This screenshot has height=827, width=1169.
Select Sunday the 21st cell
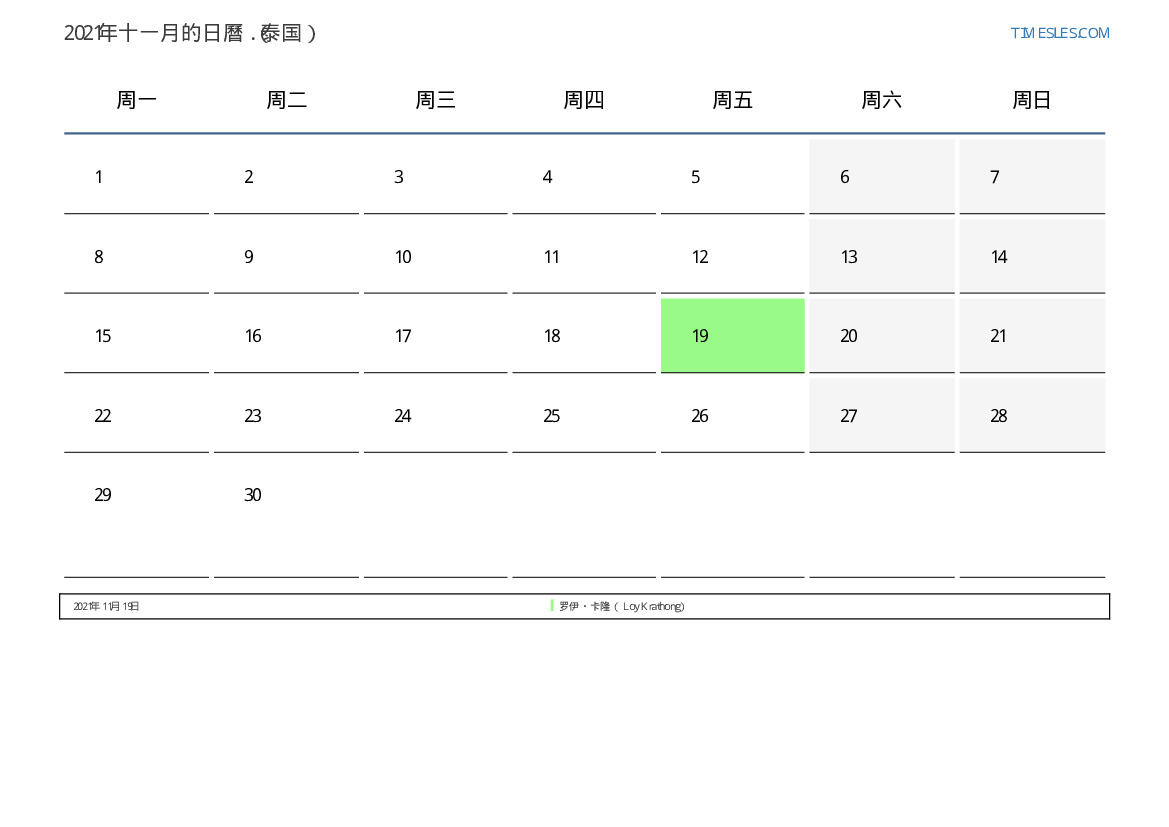click(x=1032, y=336)
